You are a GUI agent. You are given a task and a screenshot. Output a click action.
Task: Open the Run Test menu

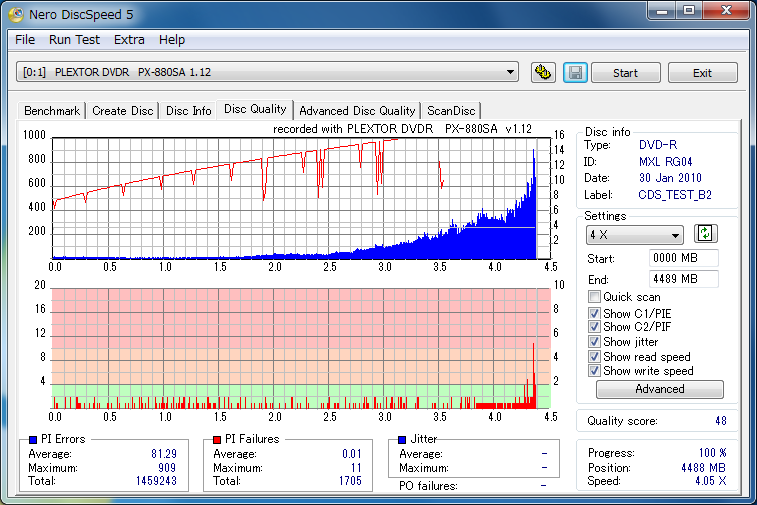point(74,40)
